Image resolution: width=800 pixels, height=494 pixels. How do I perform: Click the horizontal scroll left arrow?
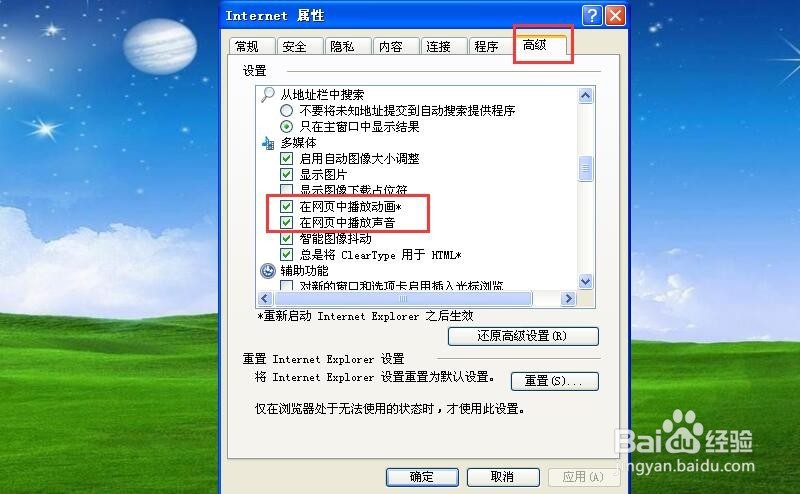pyautogui.click(x=265, y=299)
